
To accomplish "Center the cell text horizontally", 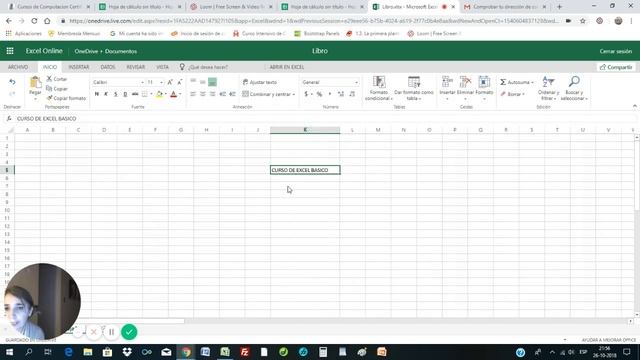I will click(203, 94).
